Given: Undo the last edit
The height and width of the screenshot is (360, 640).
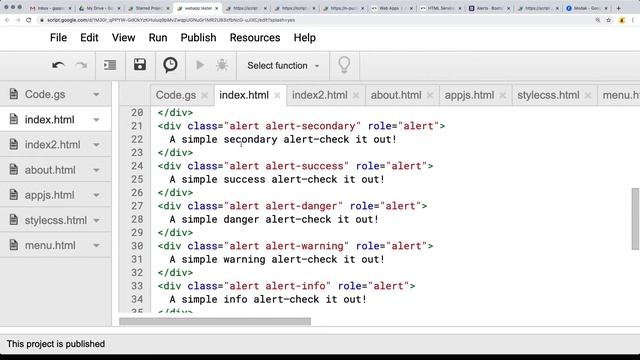Looking at the screenshot, I should 58,65.
